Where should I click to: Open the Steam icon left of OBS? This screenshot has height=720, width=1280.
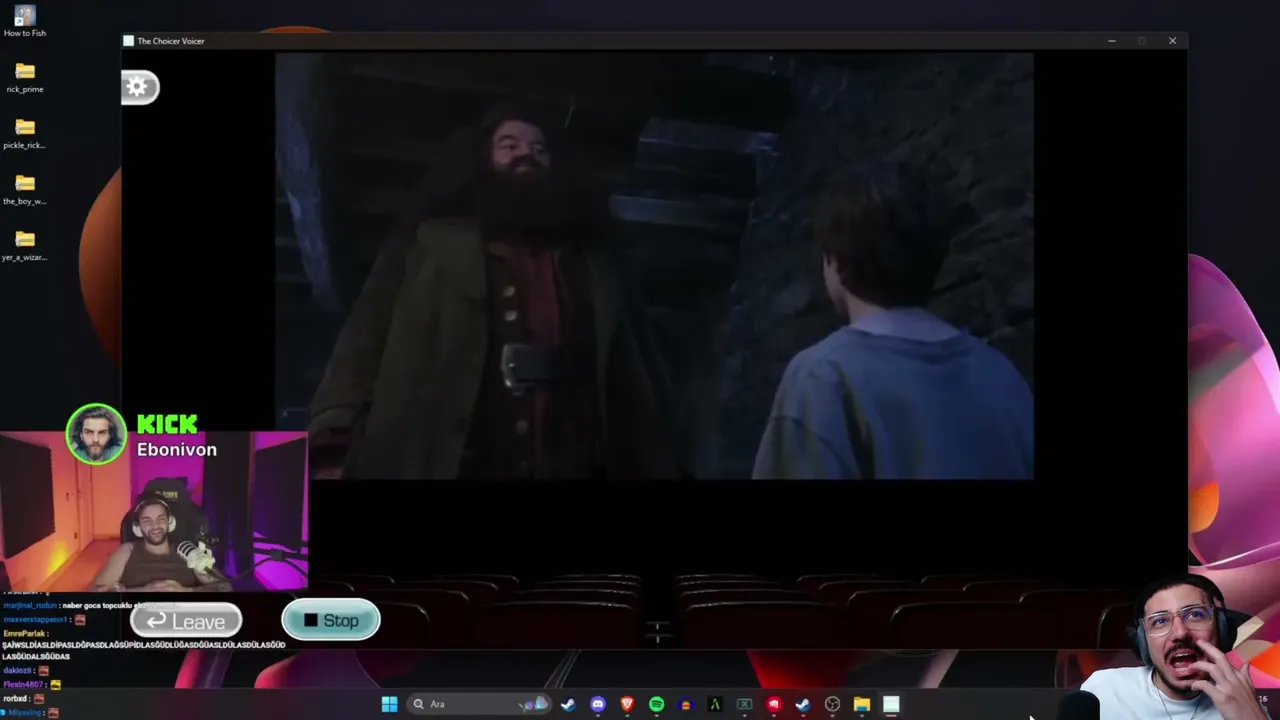click(x=802, y=704)
